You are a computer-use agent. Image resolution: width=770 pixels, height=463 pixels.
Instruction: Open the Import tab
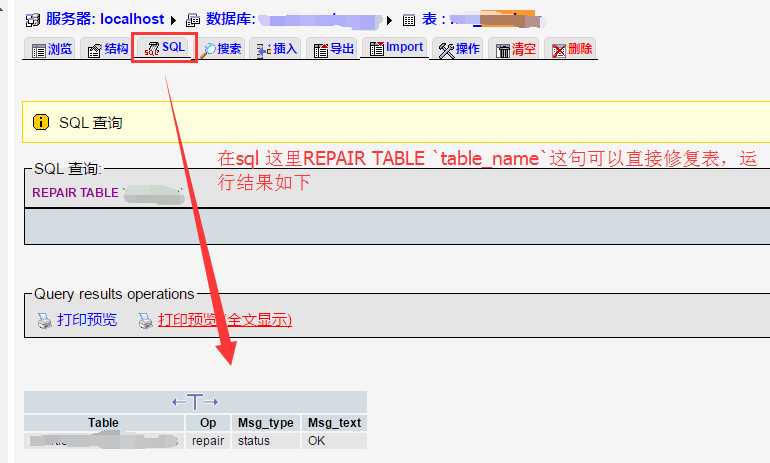tap(395, 47)
